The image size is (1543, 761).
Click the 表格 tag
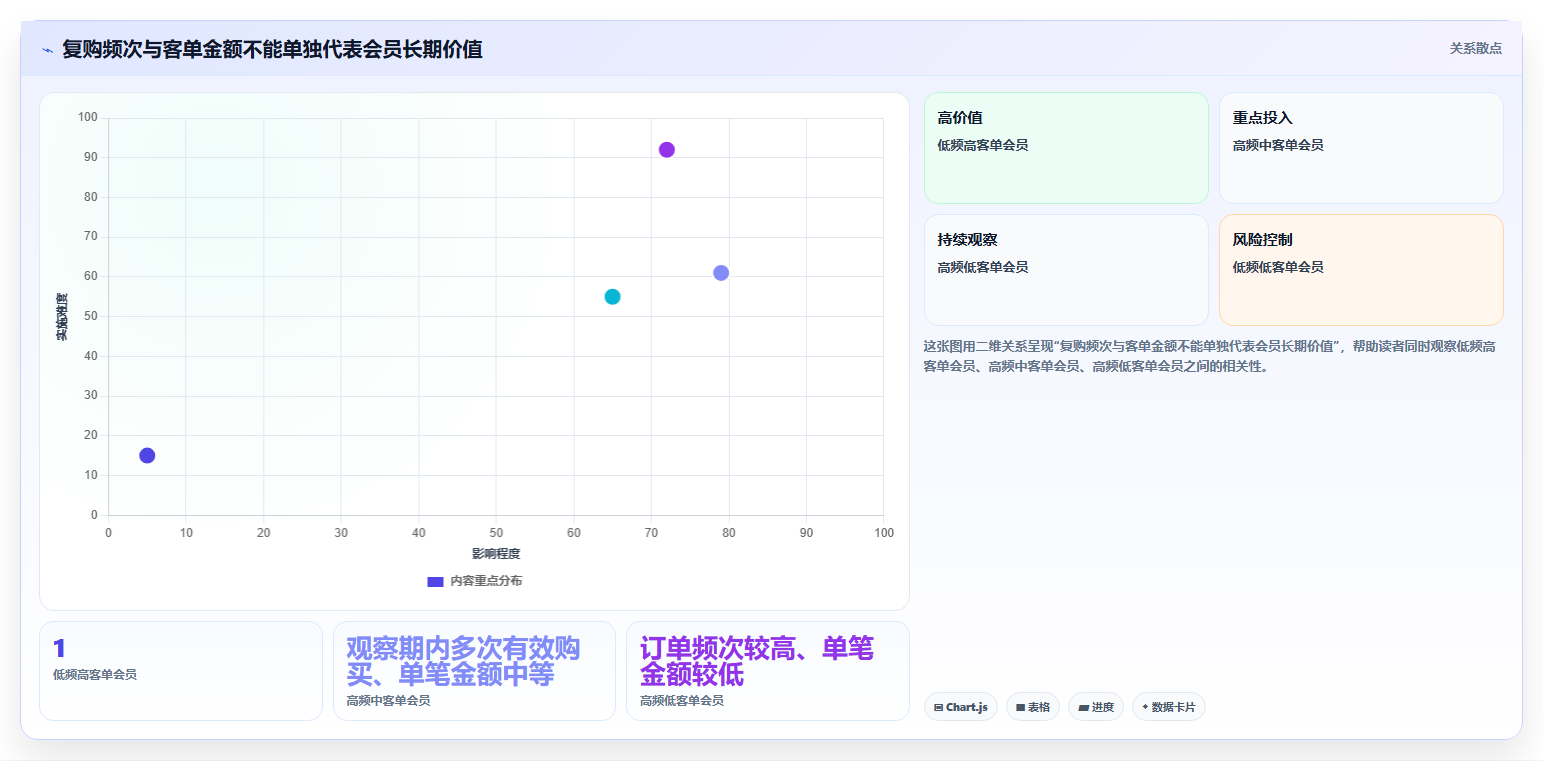[x=1033, y=707]
